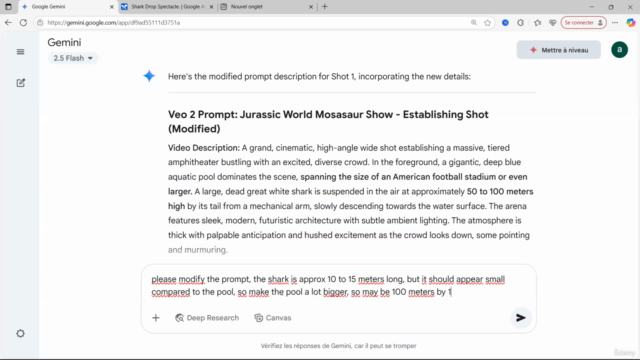The image size is (640, 360).
Task: Close the Shark Drop Spectacle tab
Action: point(211,7)
